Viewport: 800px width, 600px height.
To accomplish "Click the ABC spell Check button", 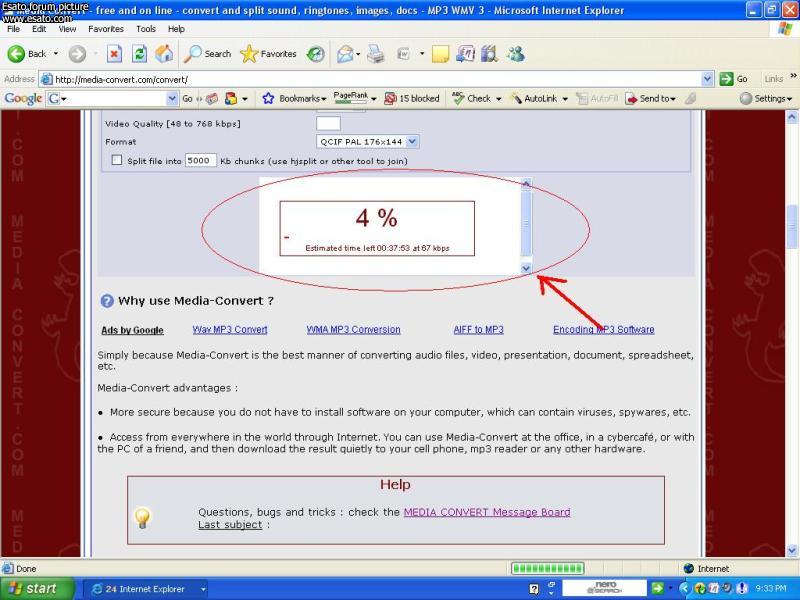I will pyautogui.click(x=471, y=98).
